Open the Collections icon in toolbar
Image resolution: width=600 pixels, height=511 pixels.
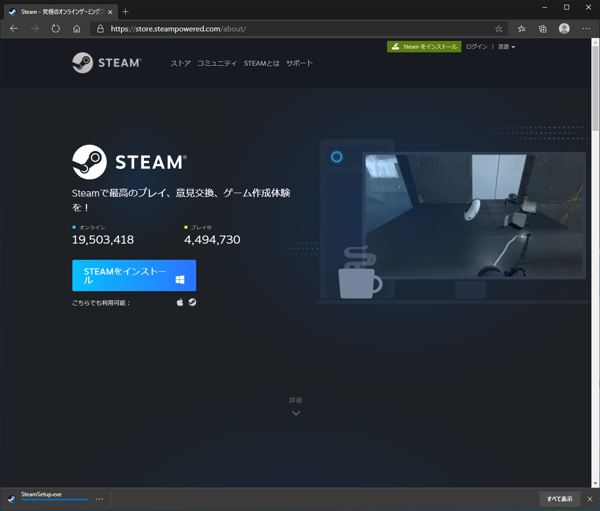pyautogui.click(x=543, y=29)
